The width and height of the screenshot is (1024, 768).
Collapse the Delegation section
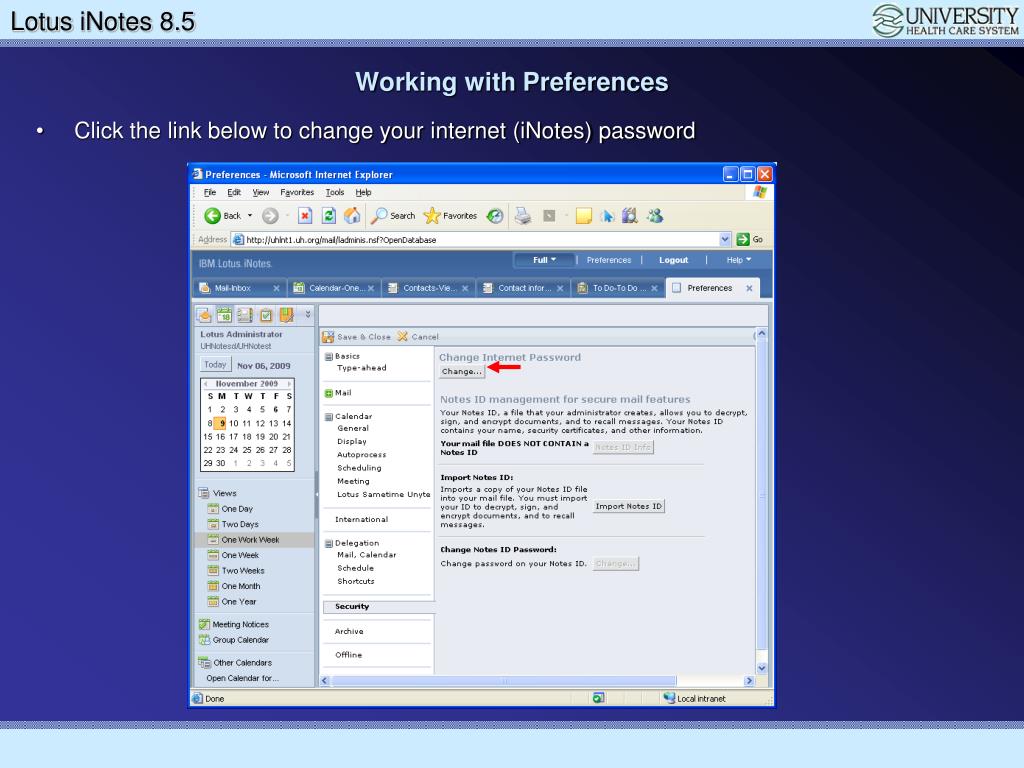(x=329, y=543)
